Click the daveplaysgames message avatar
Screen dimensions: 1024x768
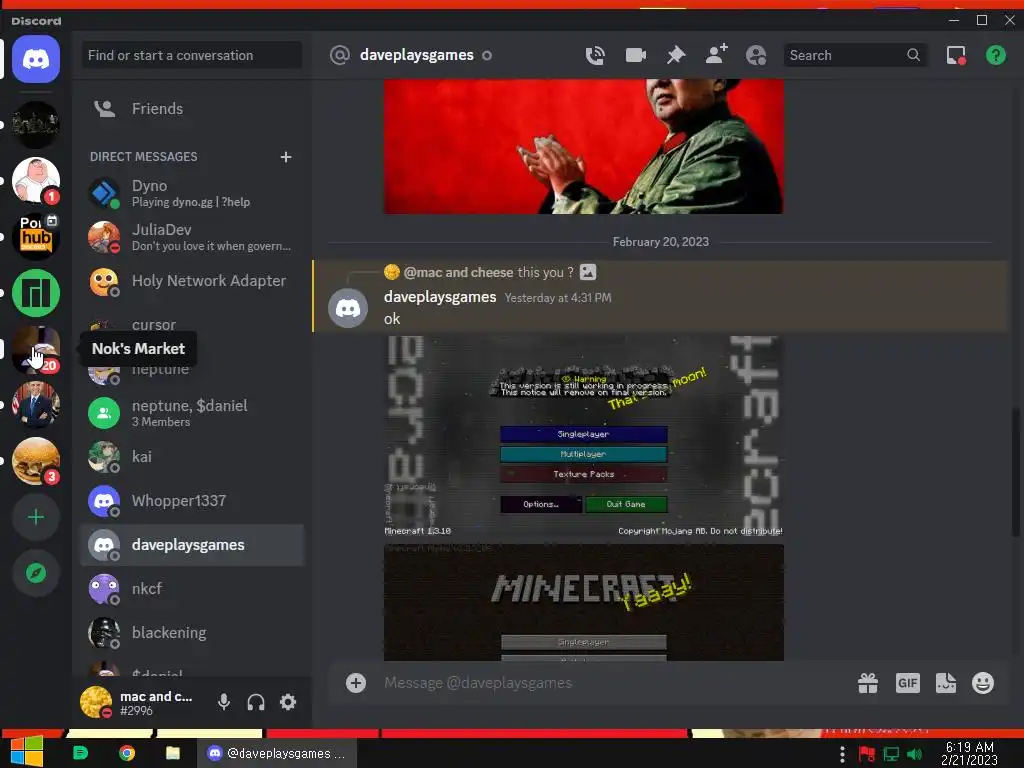[x=347, y=308]
